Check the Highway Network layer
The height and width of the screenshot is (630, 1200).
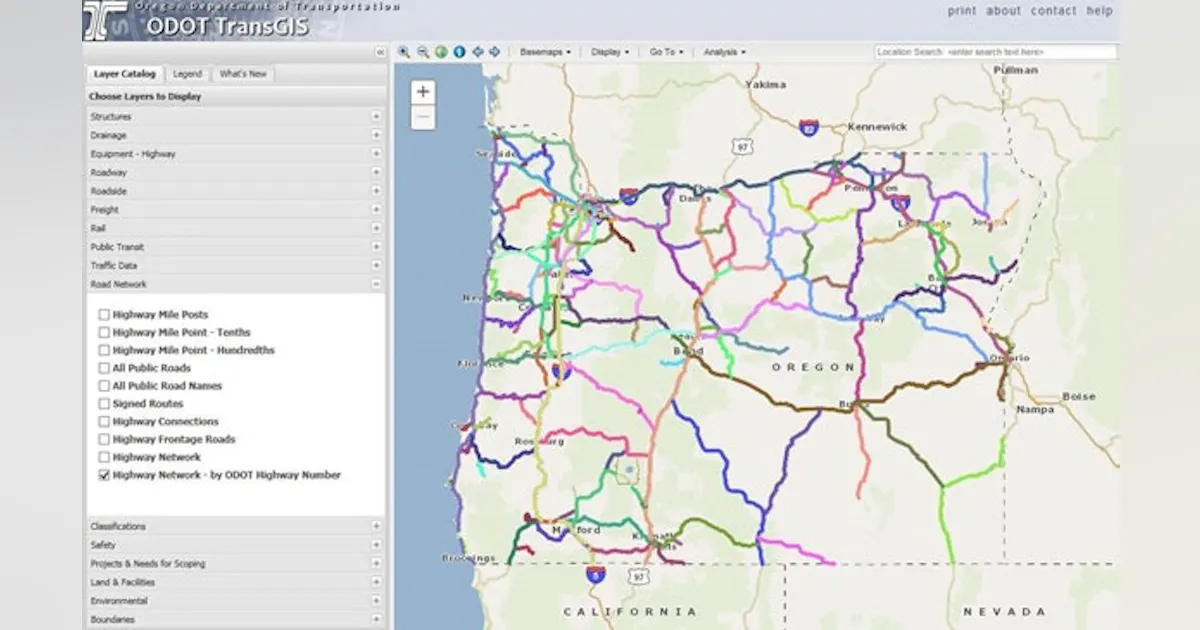(x=104, y=458)
